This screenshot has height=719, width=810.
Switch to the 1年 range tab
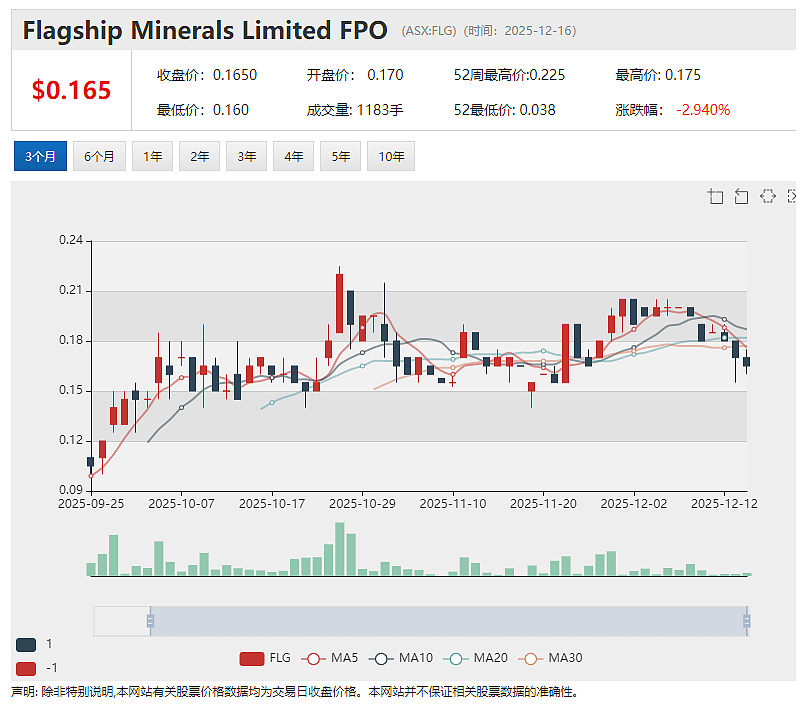[152, 156]
